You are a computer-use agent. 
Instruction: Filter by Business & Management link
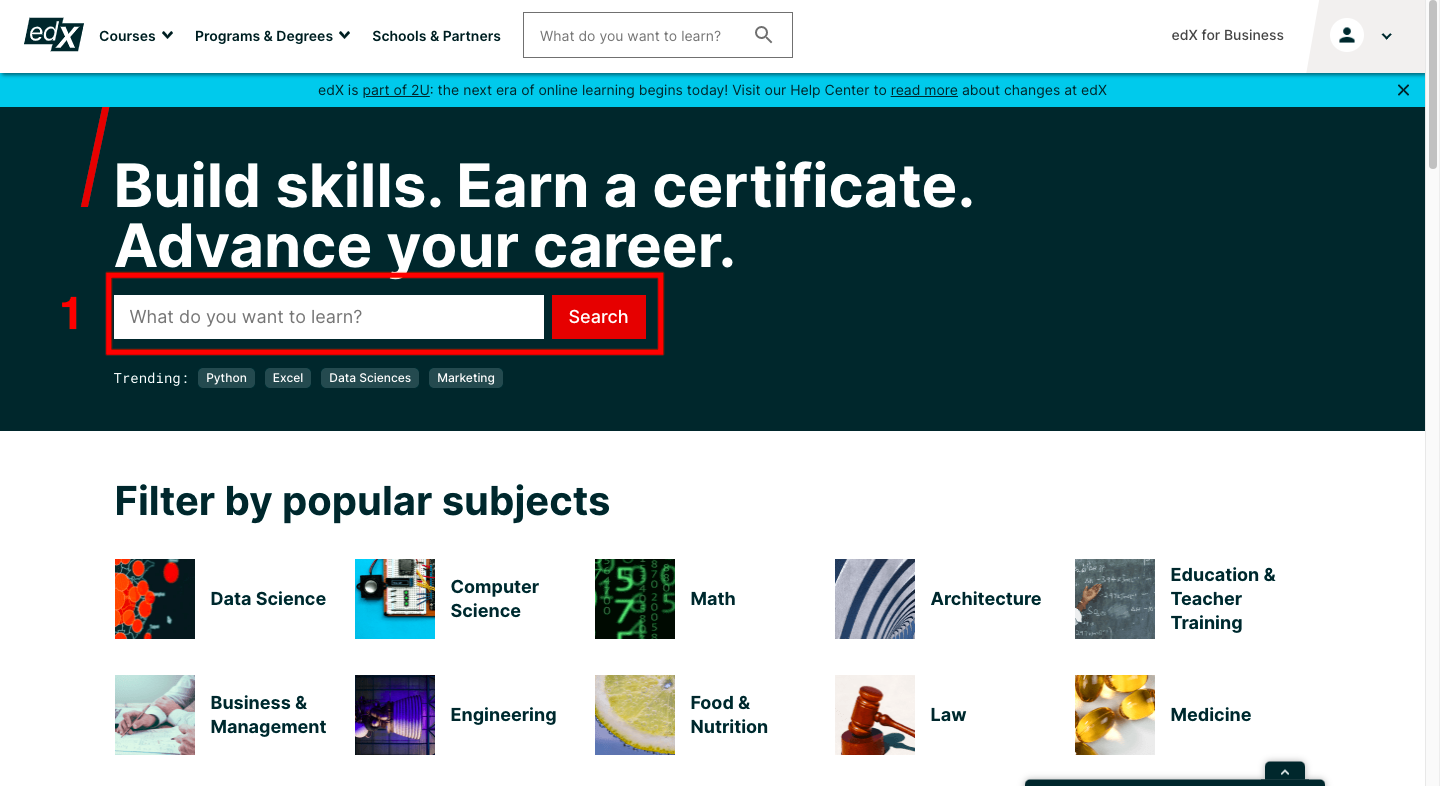268,715
